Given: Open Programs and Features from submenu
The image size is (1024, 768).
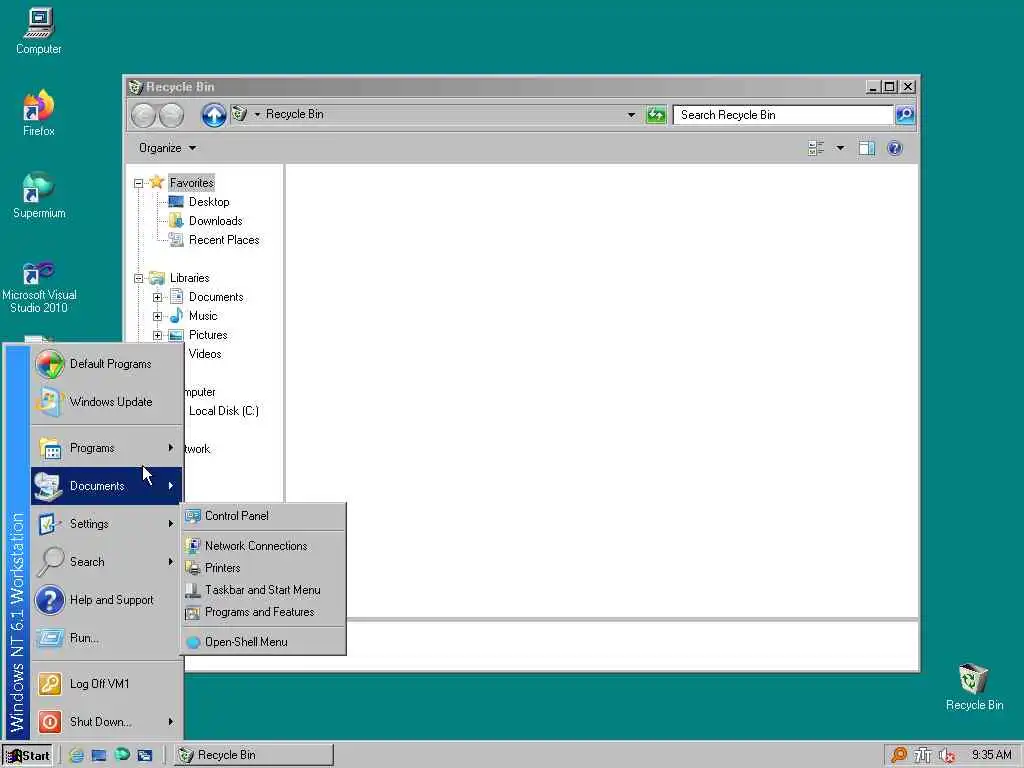Looking at the screenshot, I should tap(263, 613).
